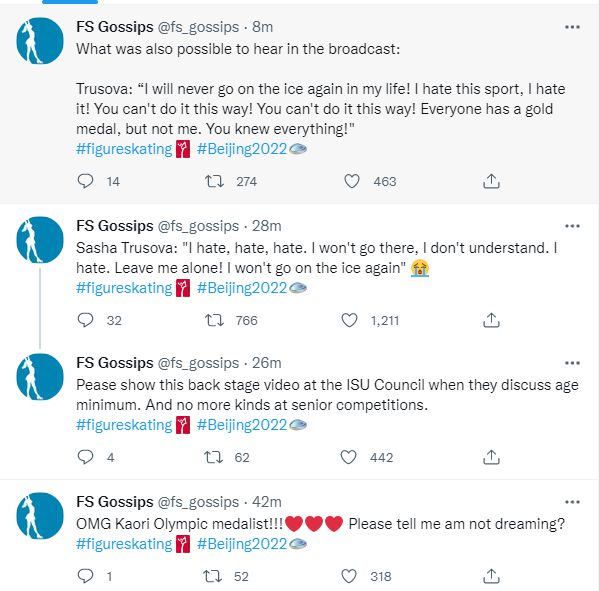599x591 pixels.
Task: Reply to the 8m Trusova broadcast tweet
Action: tap(85, 181)
